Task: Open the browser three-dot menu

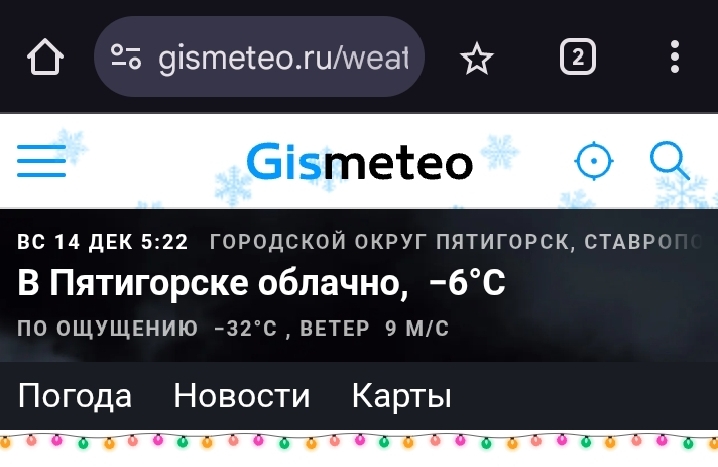Action: point(674,57)
